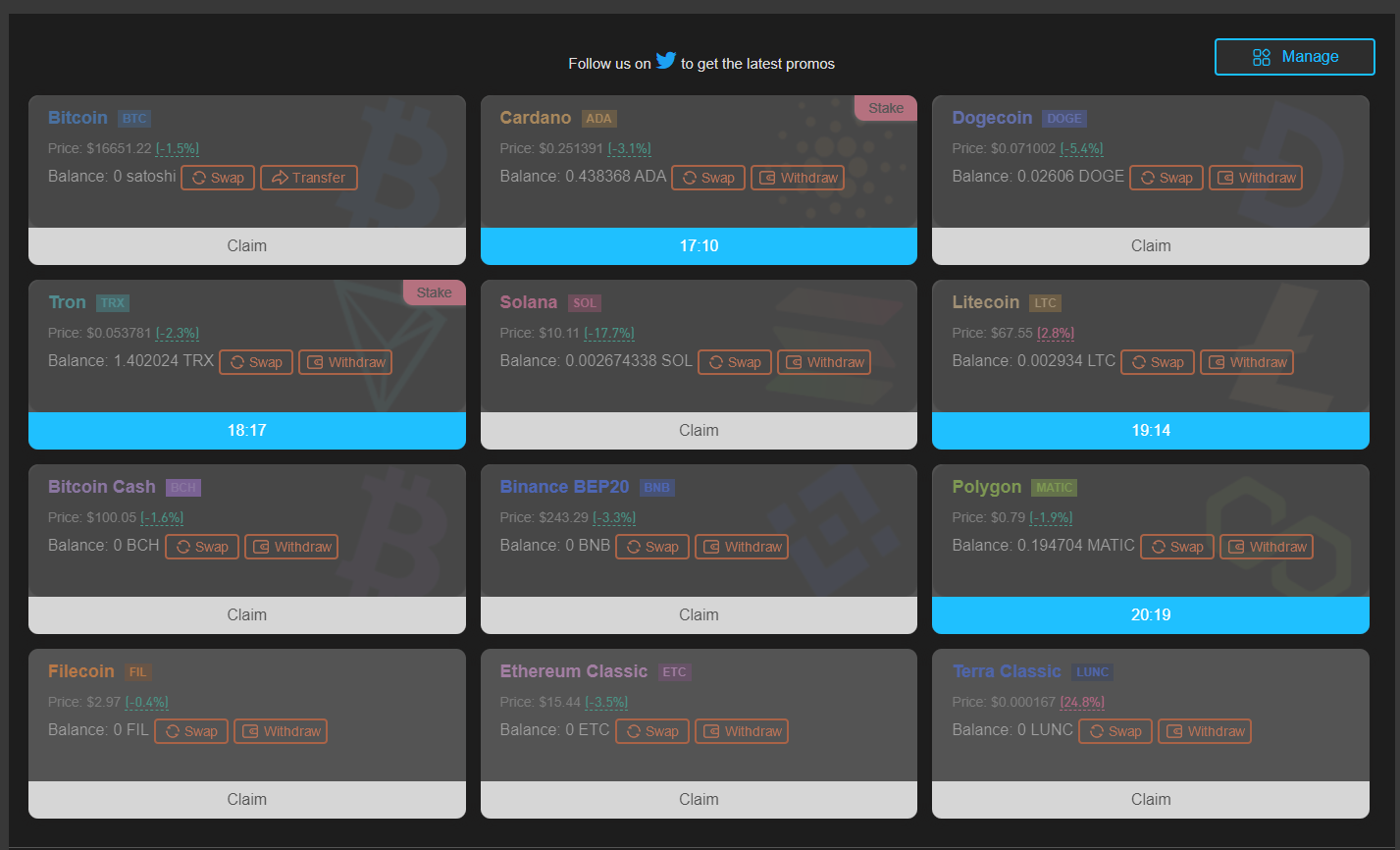Image resolution: width=1400 pixels, height=850 pixels.
Task: Swap Ethereum Classic balance
Action: 652,731
